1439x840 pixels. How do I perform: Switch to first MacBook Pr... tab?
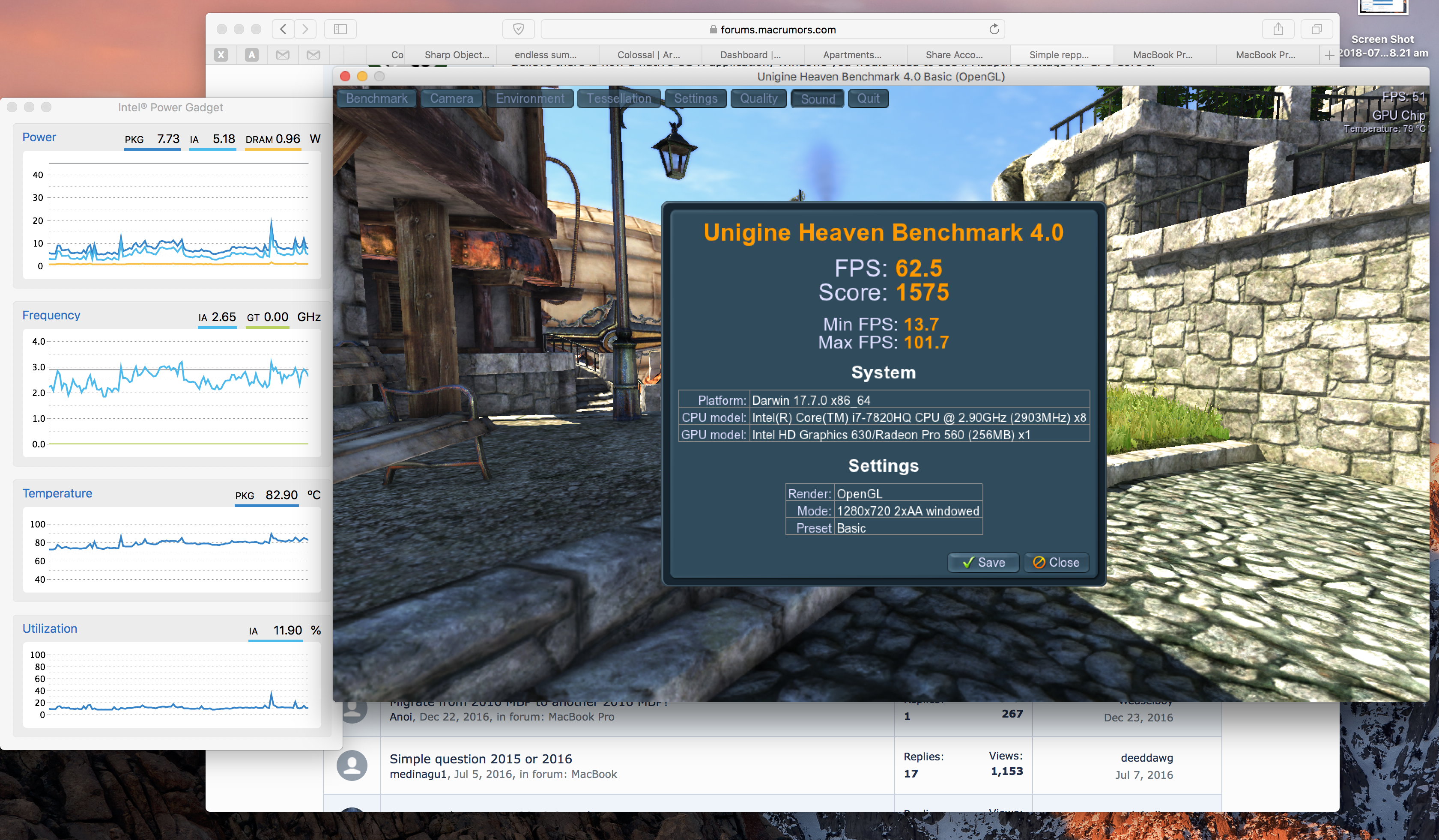click(x=1163, y=55)
